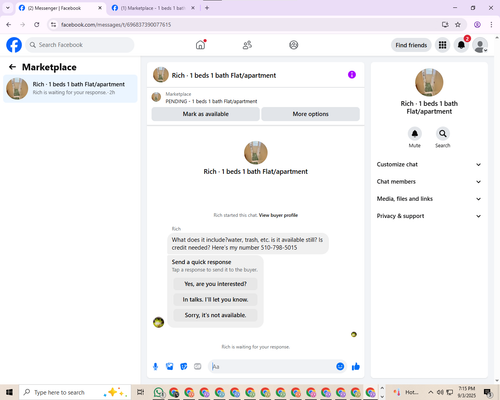Click the taskbar clock showing 7:15 PM
This screenshot has height=400, width=500.
tap(467, 392)
